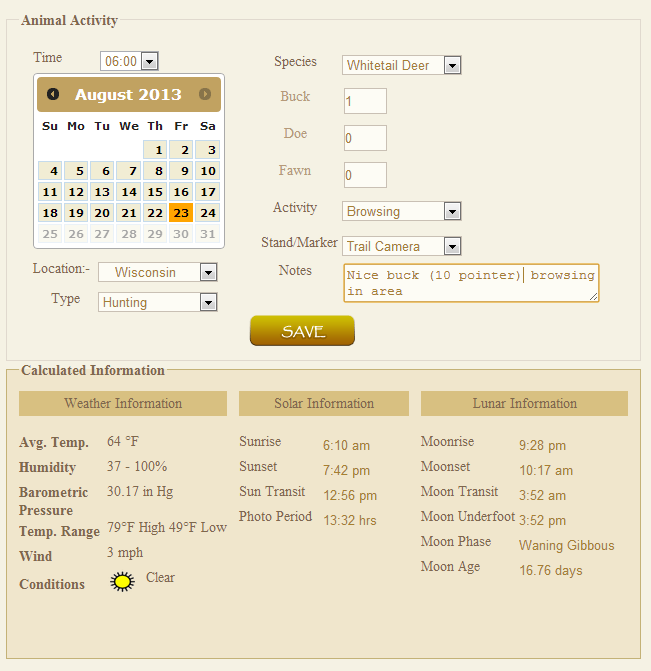
Task: Select August 5 on calendar
Action: (x=76, y=171)
